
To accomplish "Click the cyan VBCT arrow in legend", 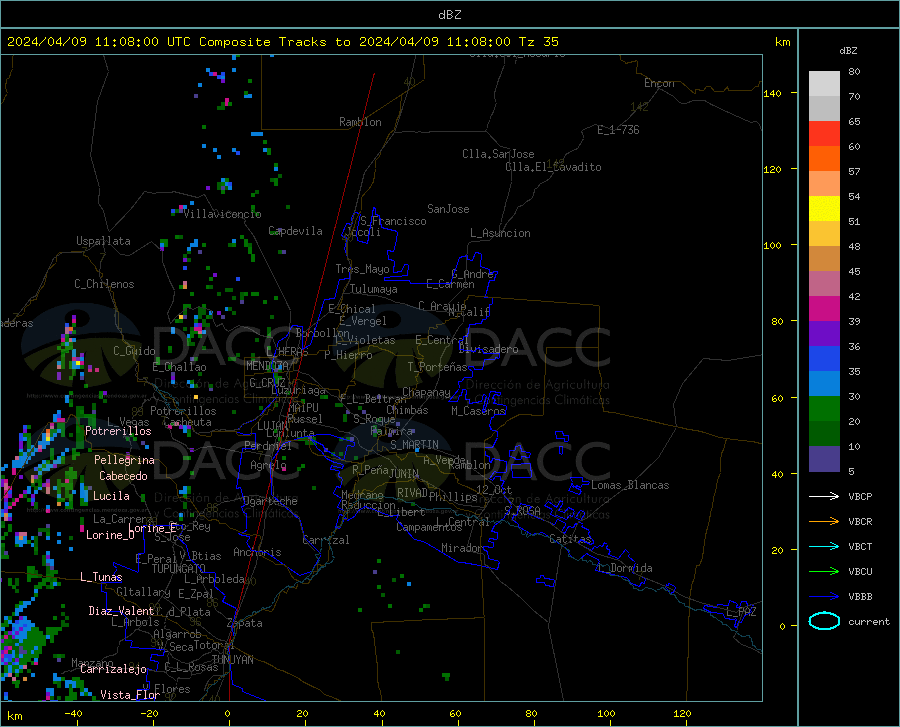I will (824, 546).
